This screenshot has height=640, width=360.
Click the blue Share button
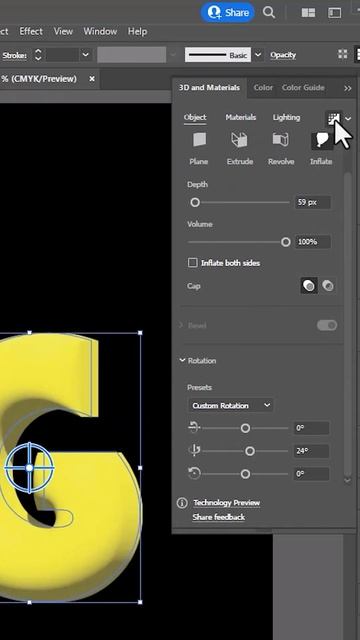coord(227,13)
